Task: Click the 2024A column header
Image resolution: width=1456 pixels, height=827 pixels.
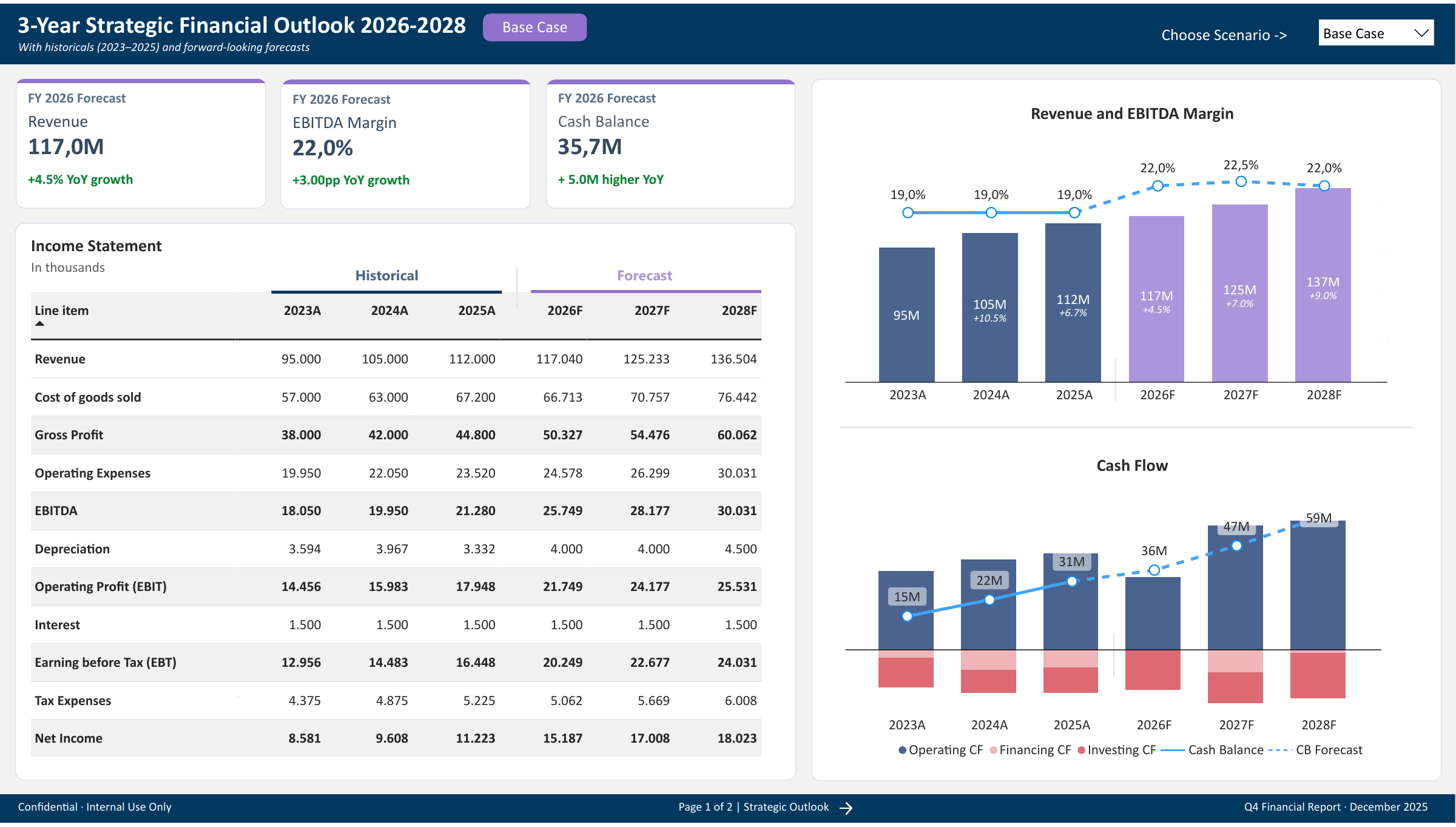Action: [x=389, y=311]
